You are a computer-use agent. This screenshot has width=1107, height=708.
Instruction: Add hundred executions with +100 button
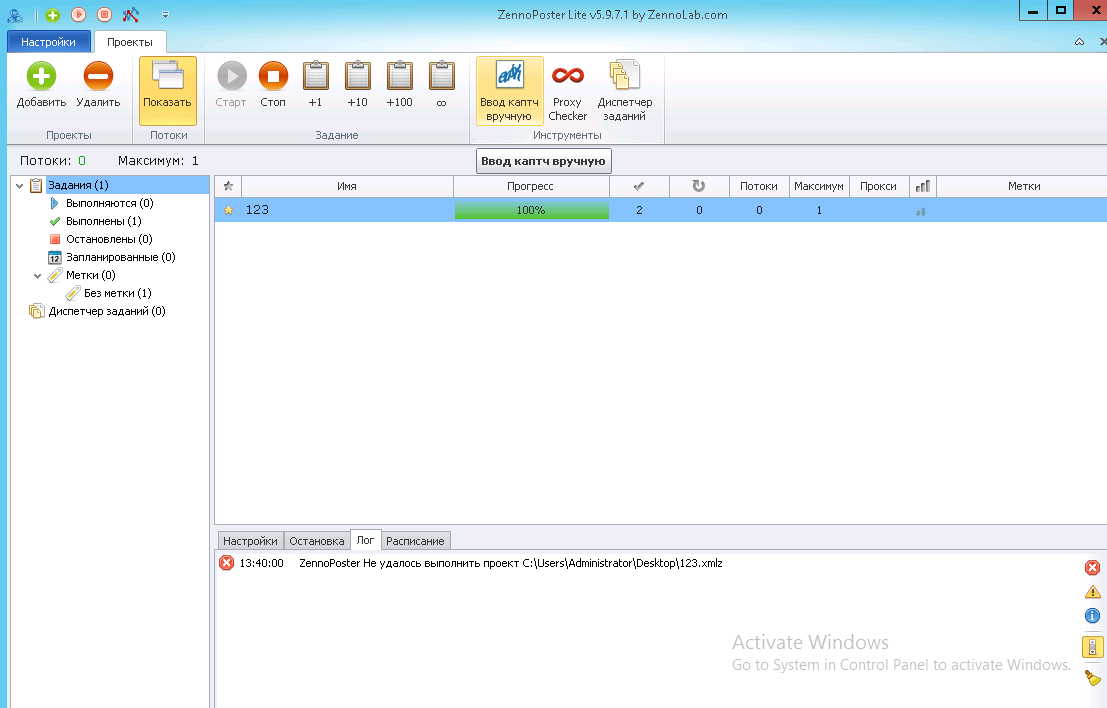point(400,85)
